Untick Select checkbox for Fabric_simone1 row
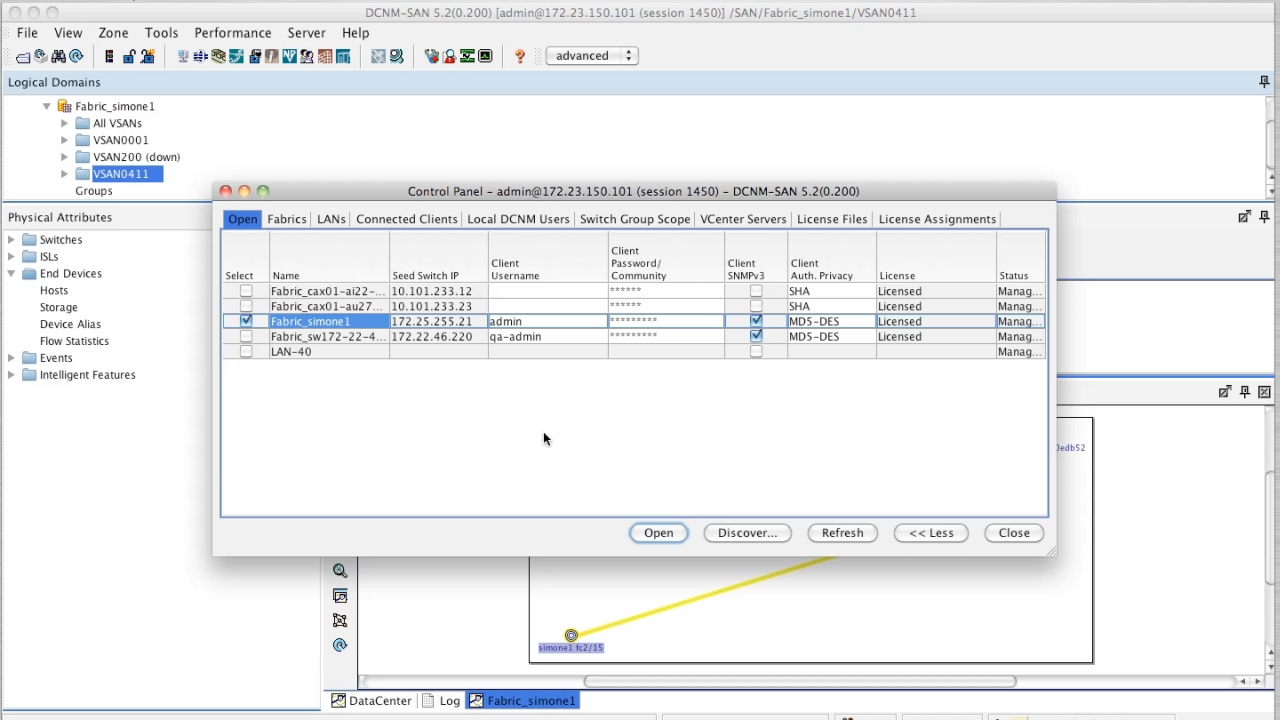This screenshot has width=1280, height=720. [x=246, y=321]
